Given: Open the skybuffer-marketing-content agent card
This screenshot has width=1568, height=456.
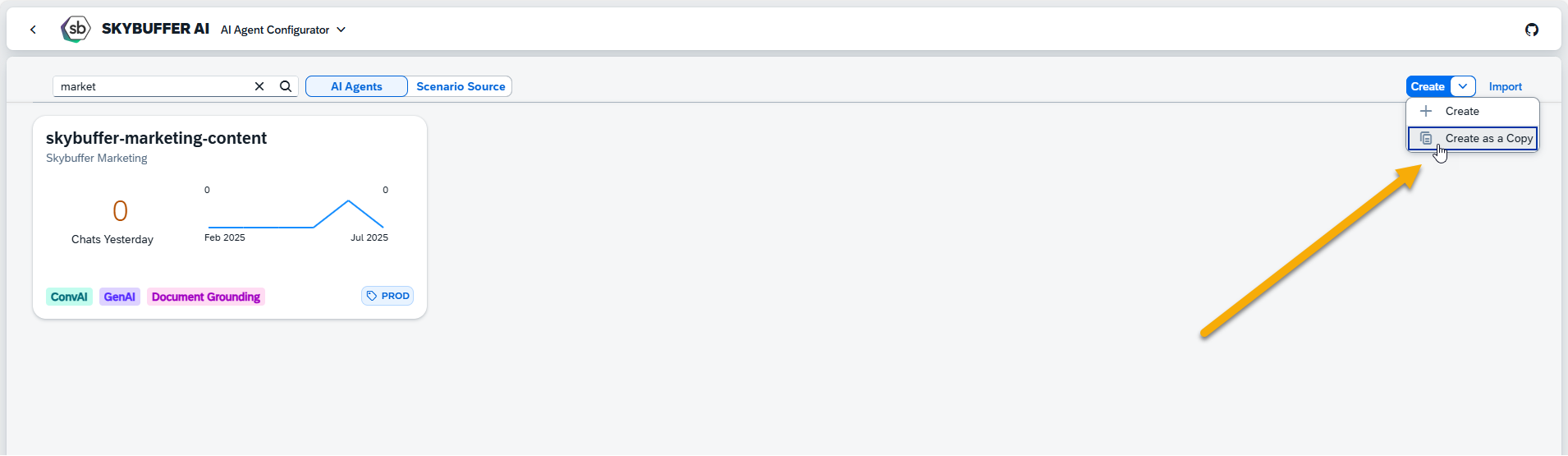Looking at the screenshot, I should (156, 138).
